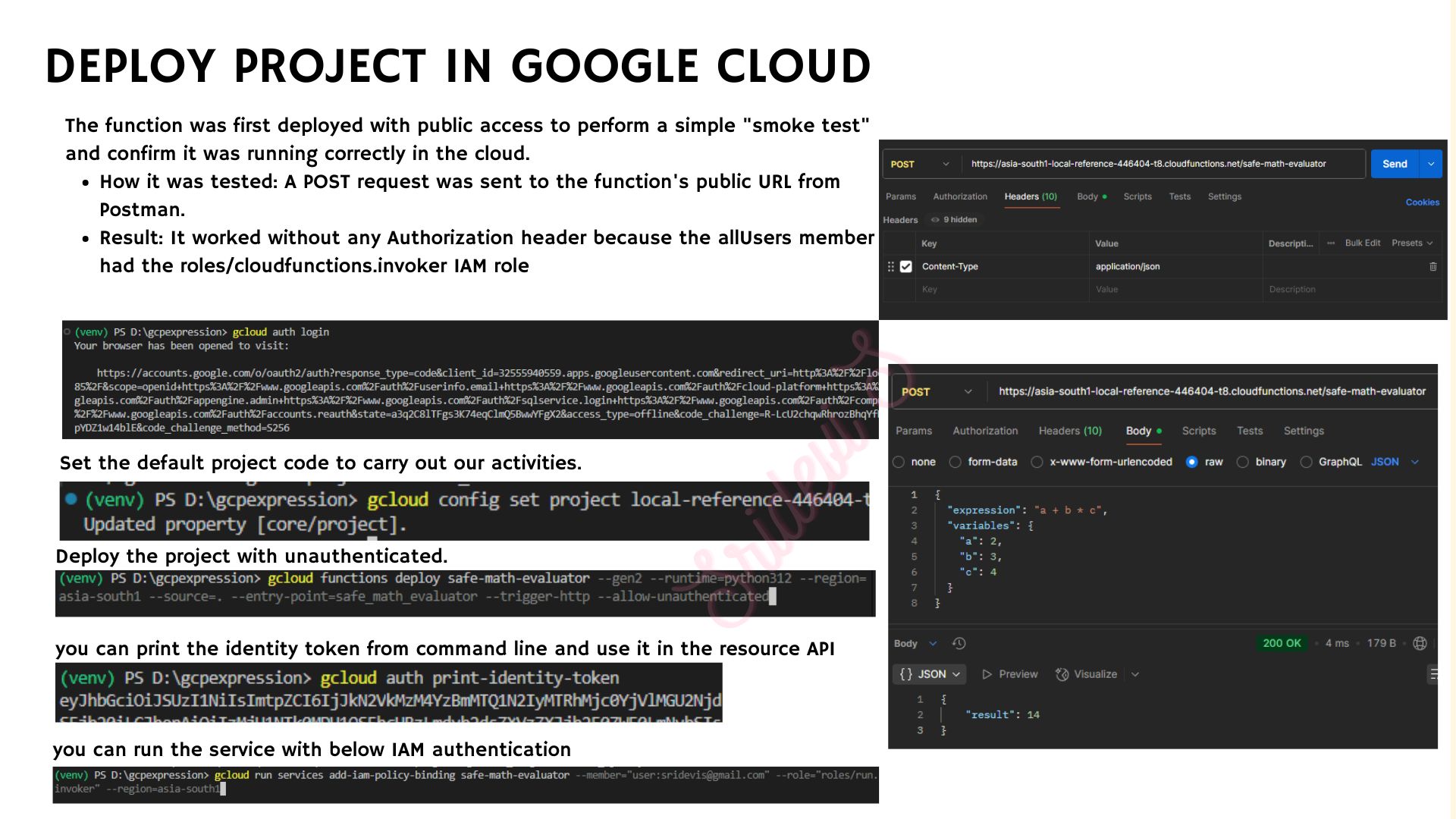Image resolution: width=1456 pixels, height=819 pixels.
Task: Uncheck the Content-Type header checkbox
Action: tap(906, 267)
